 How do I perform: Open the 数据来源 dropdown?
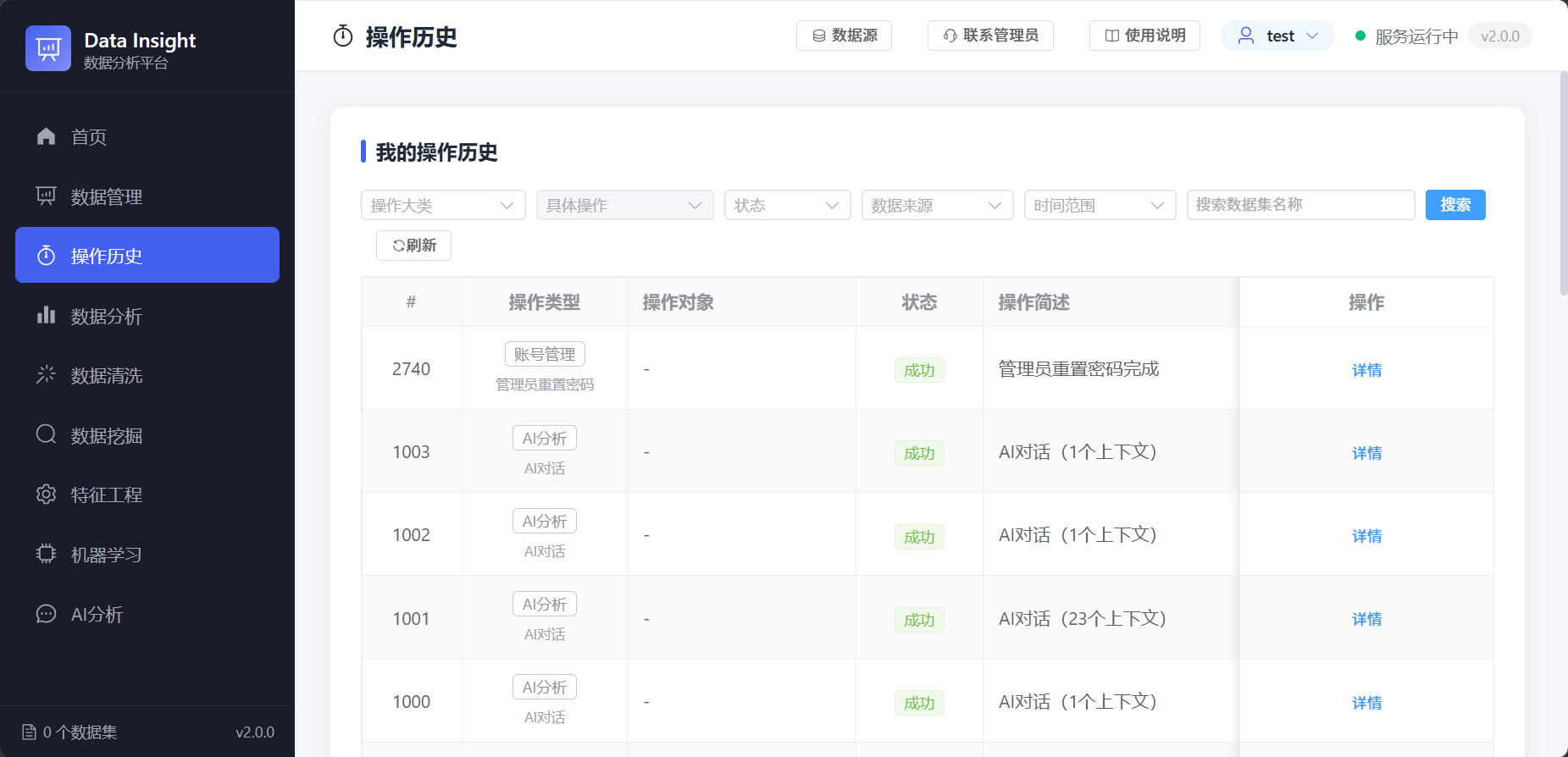click(x=937, y=205)
